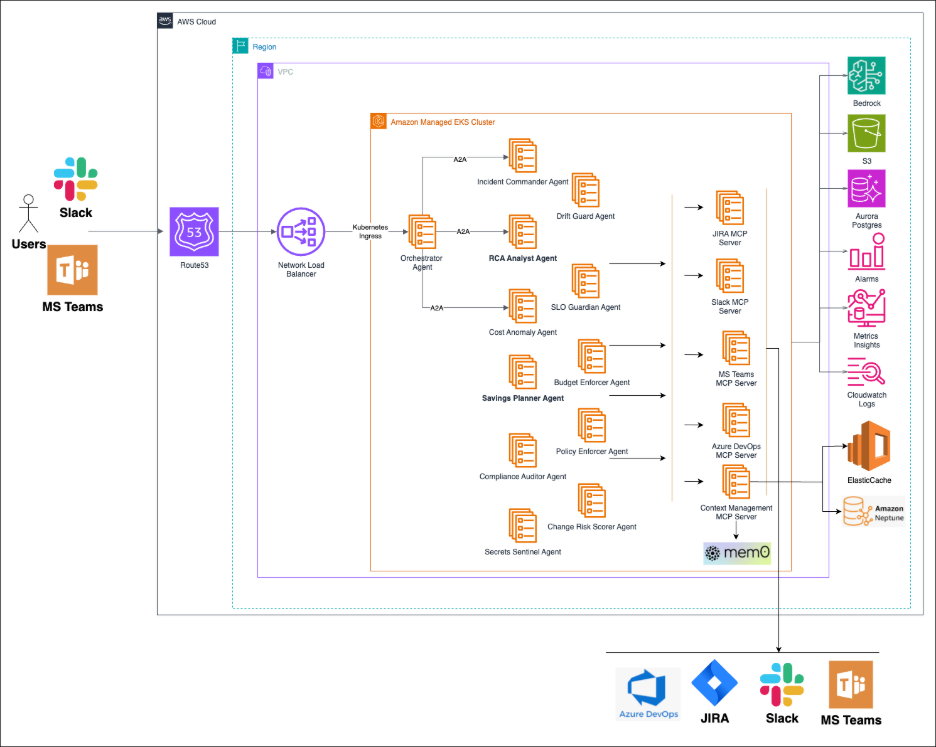Click the Orchestrator Agent icon
Viewport: 936px width, 747px height.
pyautogui.click(x=421, y=232)
